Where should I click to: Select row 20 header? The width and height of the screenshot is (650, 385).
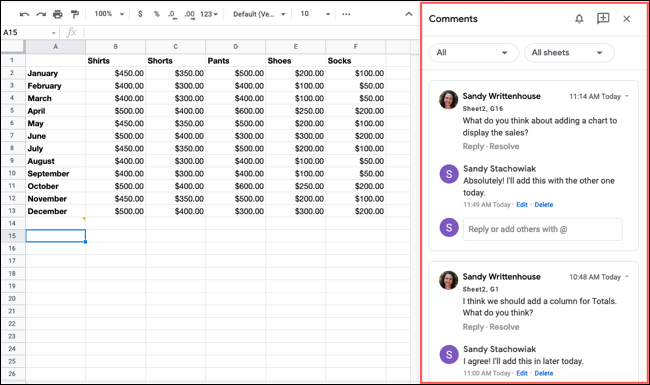pos(12,298)
